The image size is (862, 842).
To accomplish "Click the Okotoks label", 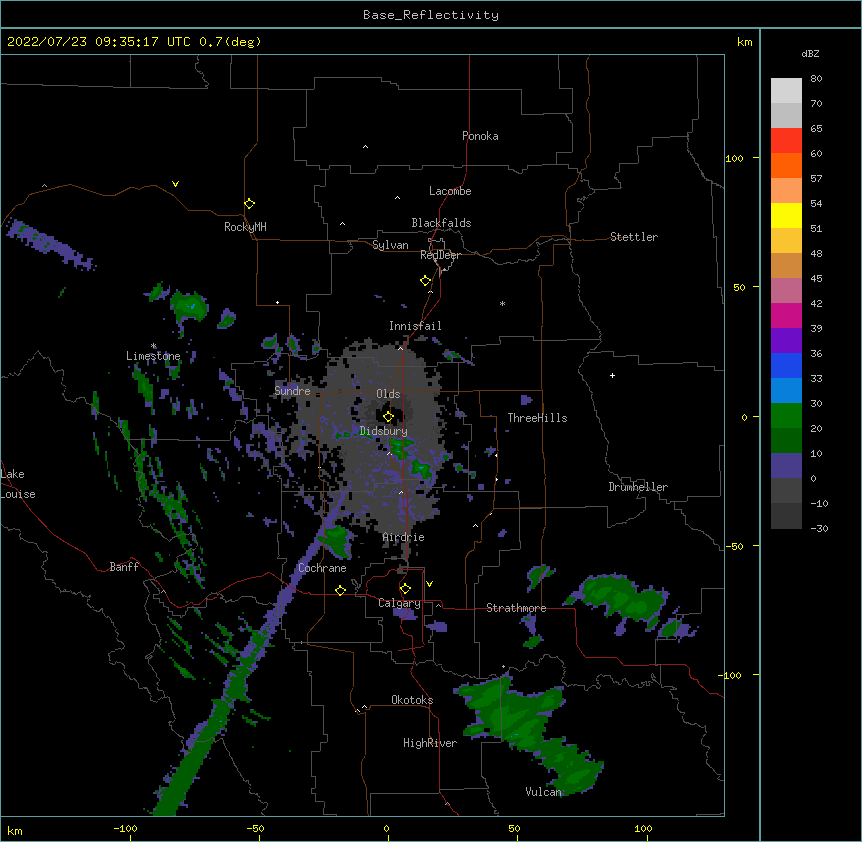I will point(412,700).
